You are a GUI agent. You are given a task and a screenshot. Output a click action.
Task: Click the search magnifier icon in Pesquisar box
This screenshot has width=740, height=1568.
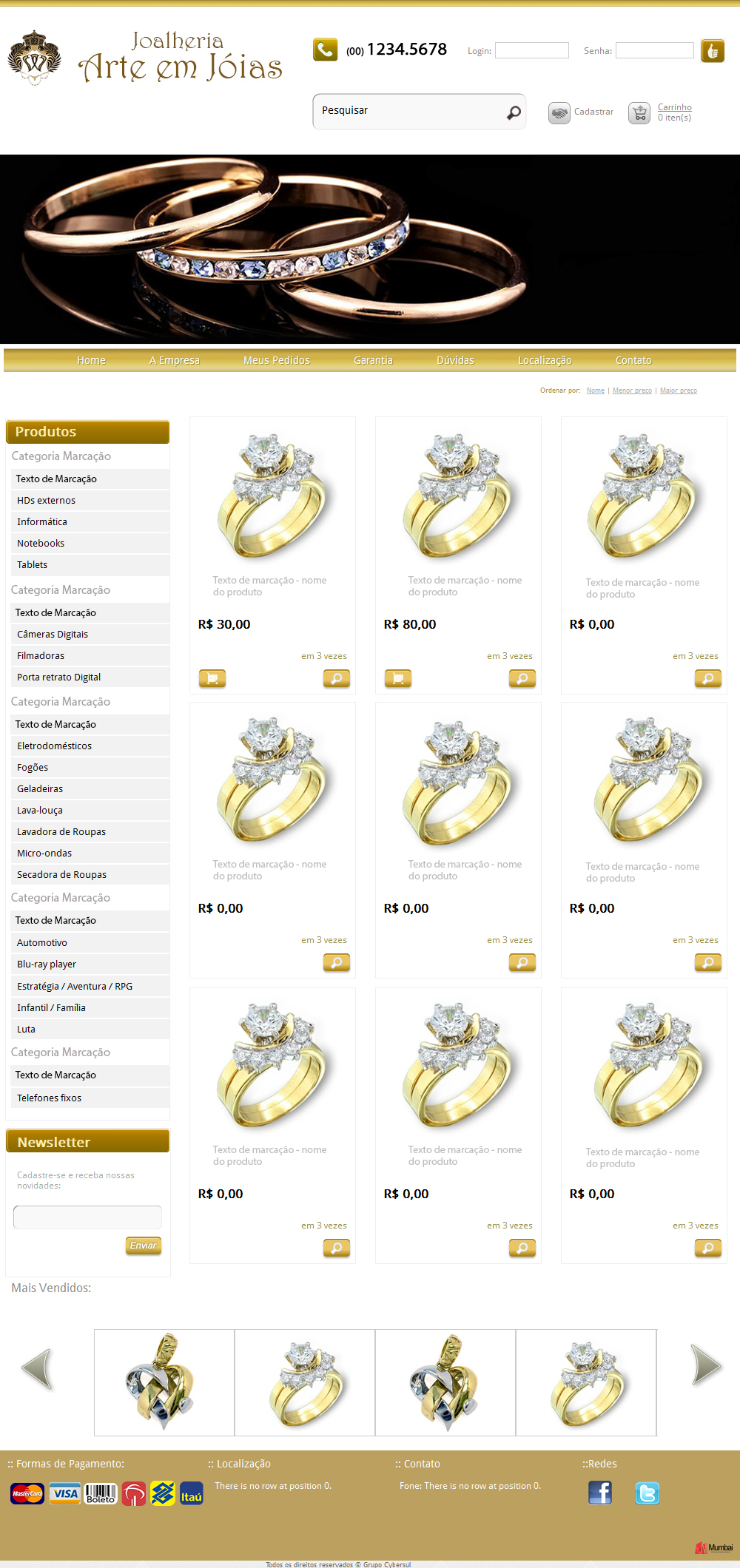pyautogui.click(x=514, y=112)
